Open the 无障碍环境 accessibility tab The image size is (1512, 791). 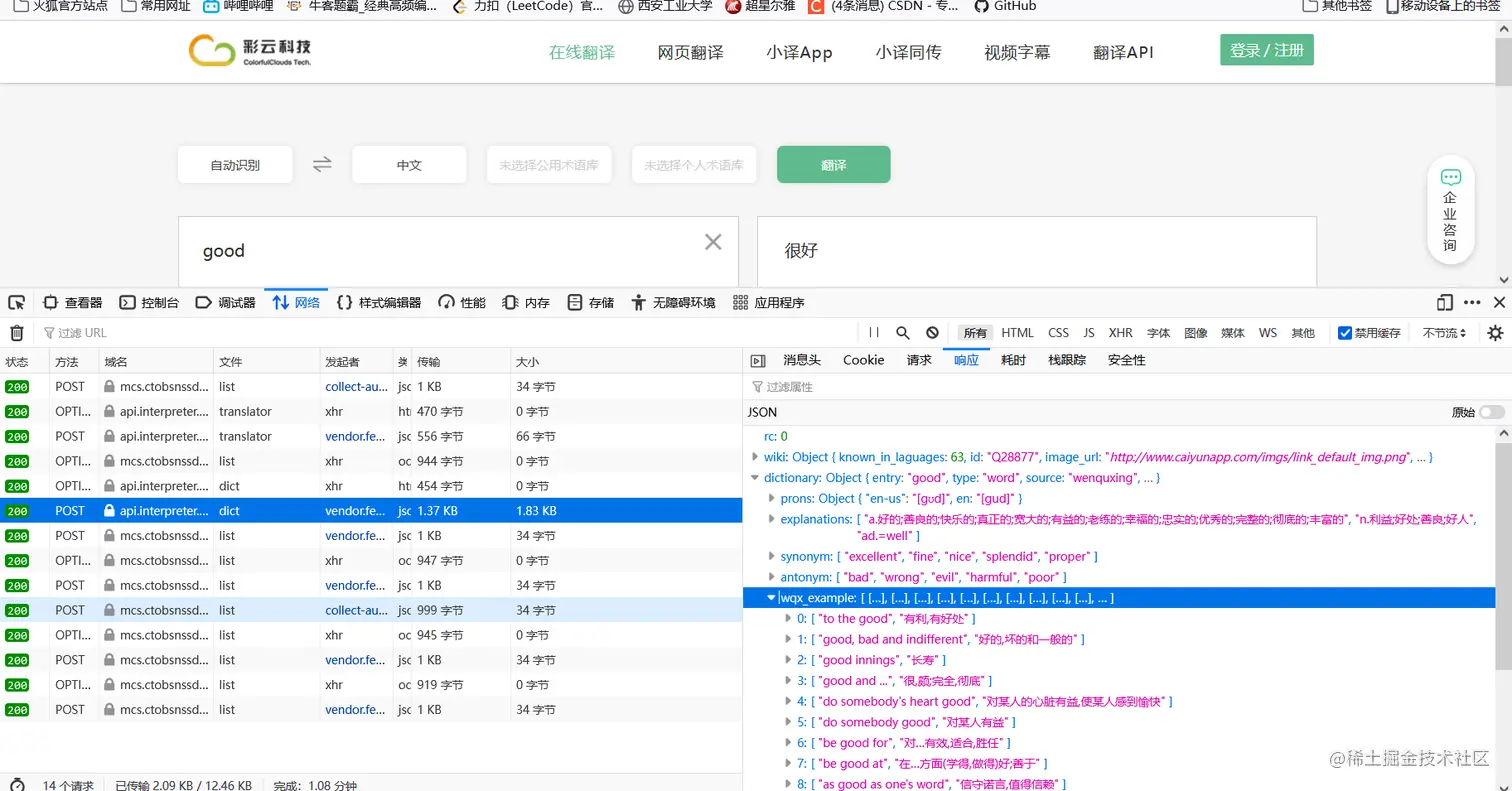pyautogui.click(x=674, y=302)
